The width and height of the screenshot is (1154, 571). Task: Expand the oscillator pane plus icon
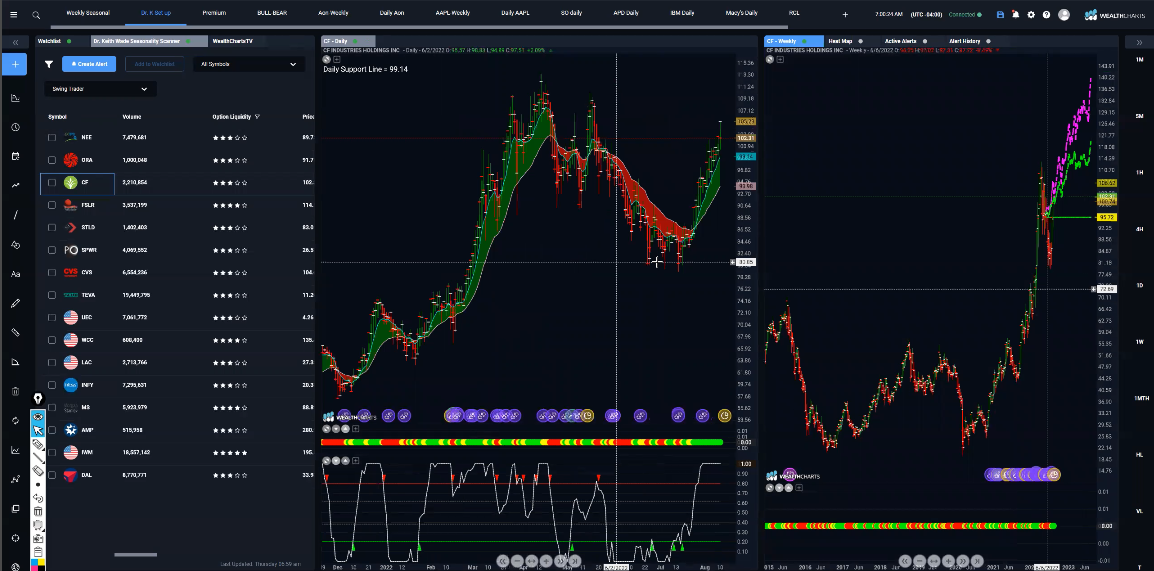click(356, 461)
